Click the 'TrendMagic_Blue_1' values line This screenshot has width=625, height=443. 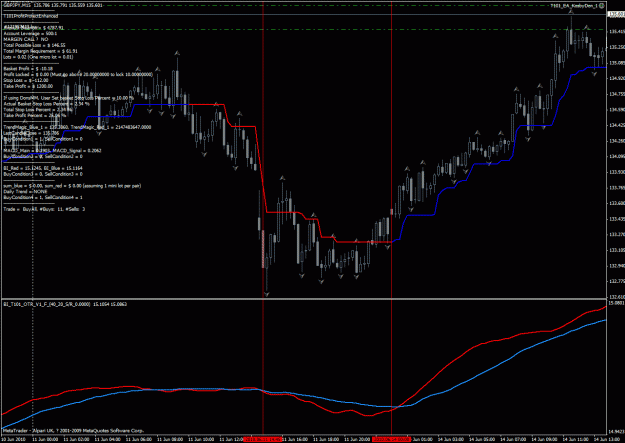pyautogui.click(x=77, y=127)
